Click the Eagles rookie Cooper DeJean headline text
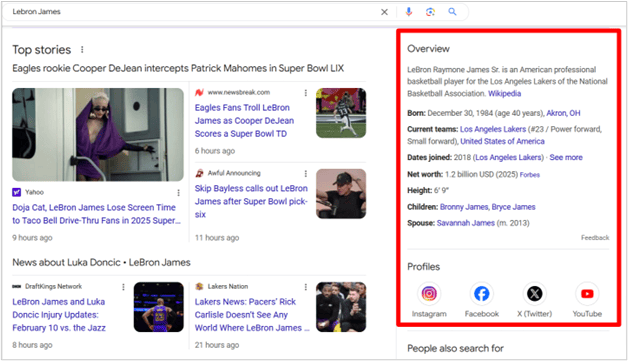The width and height of the screenshot is (628, 361). point(178,68)
